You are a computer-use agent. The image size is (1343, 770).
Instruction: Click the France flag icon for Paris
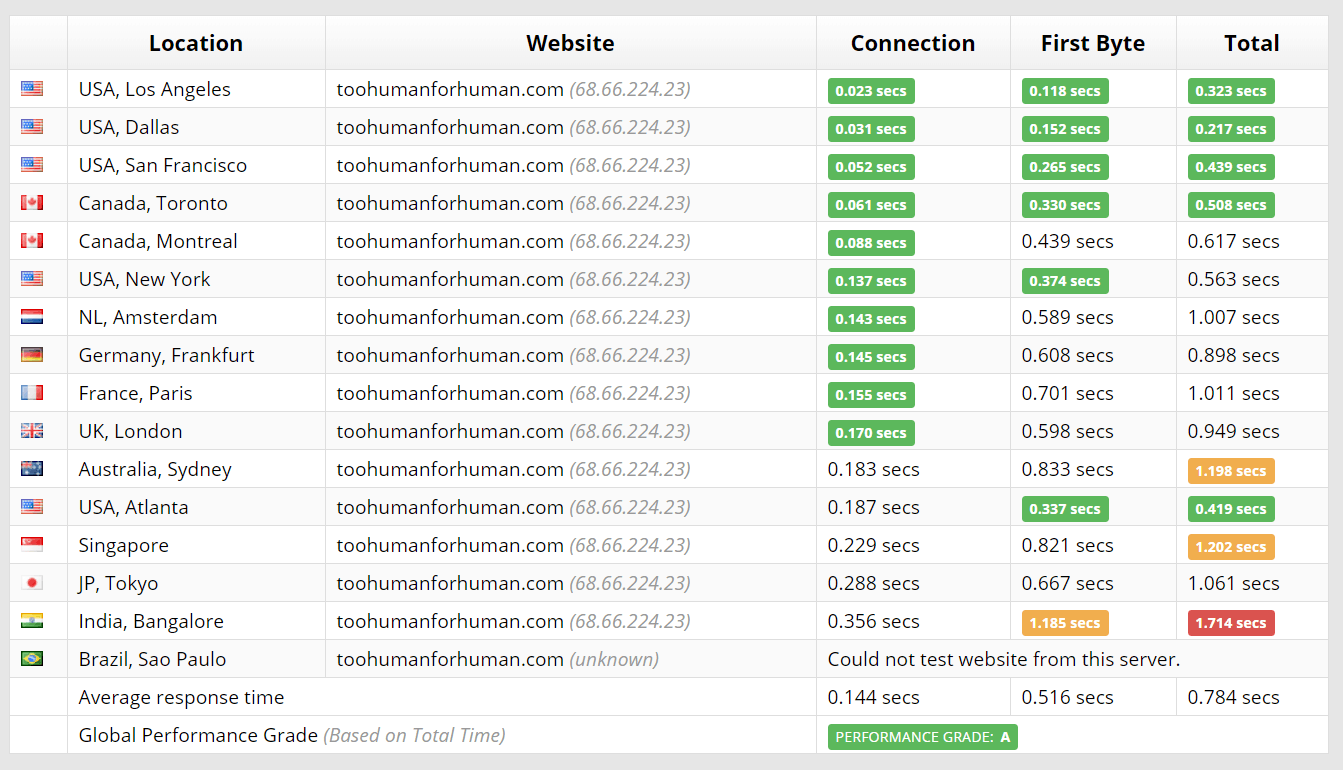(32, 393)
